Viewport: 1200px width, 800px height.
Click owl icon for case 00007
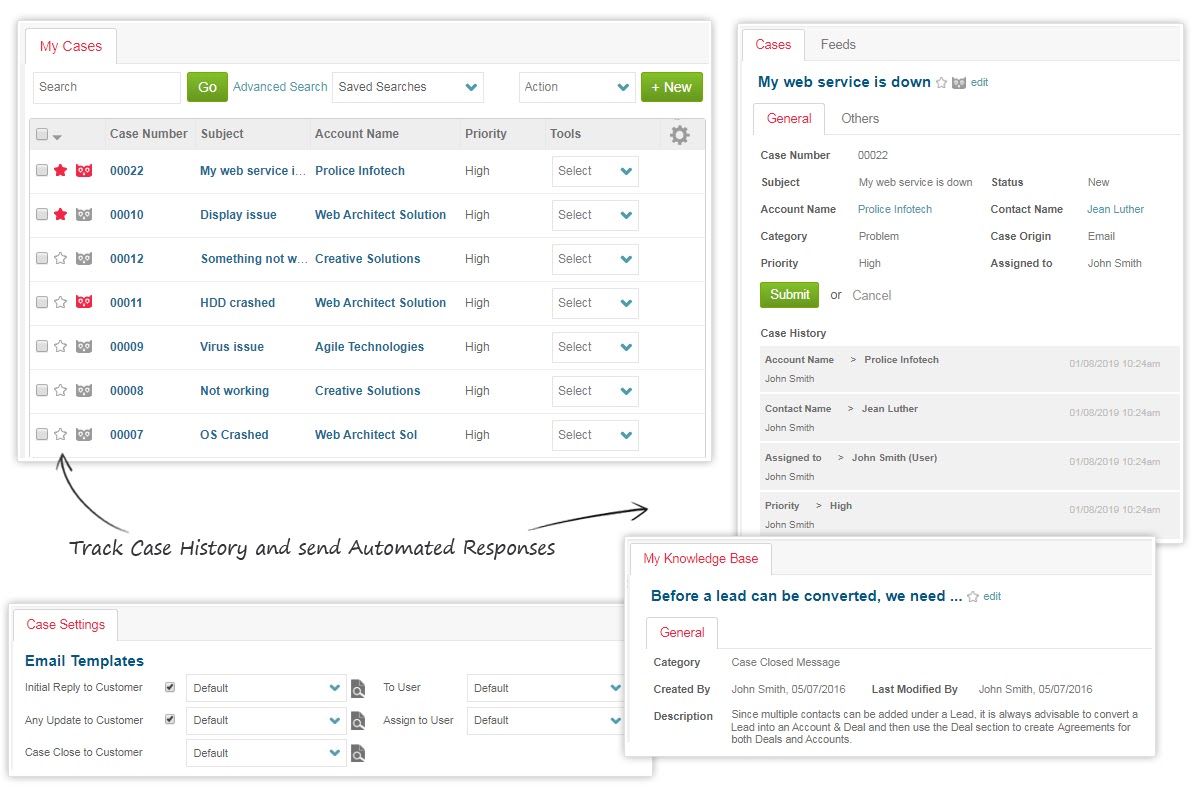(x=84, y=435)
